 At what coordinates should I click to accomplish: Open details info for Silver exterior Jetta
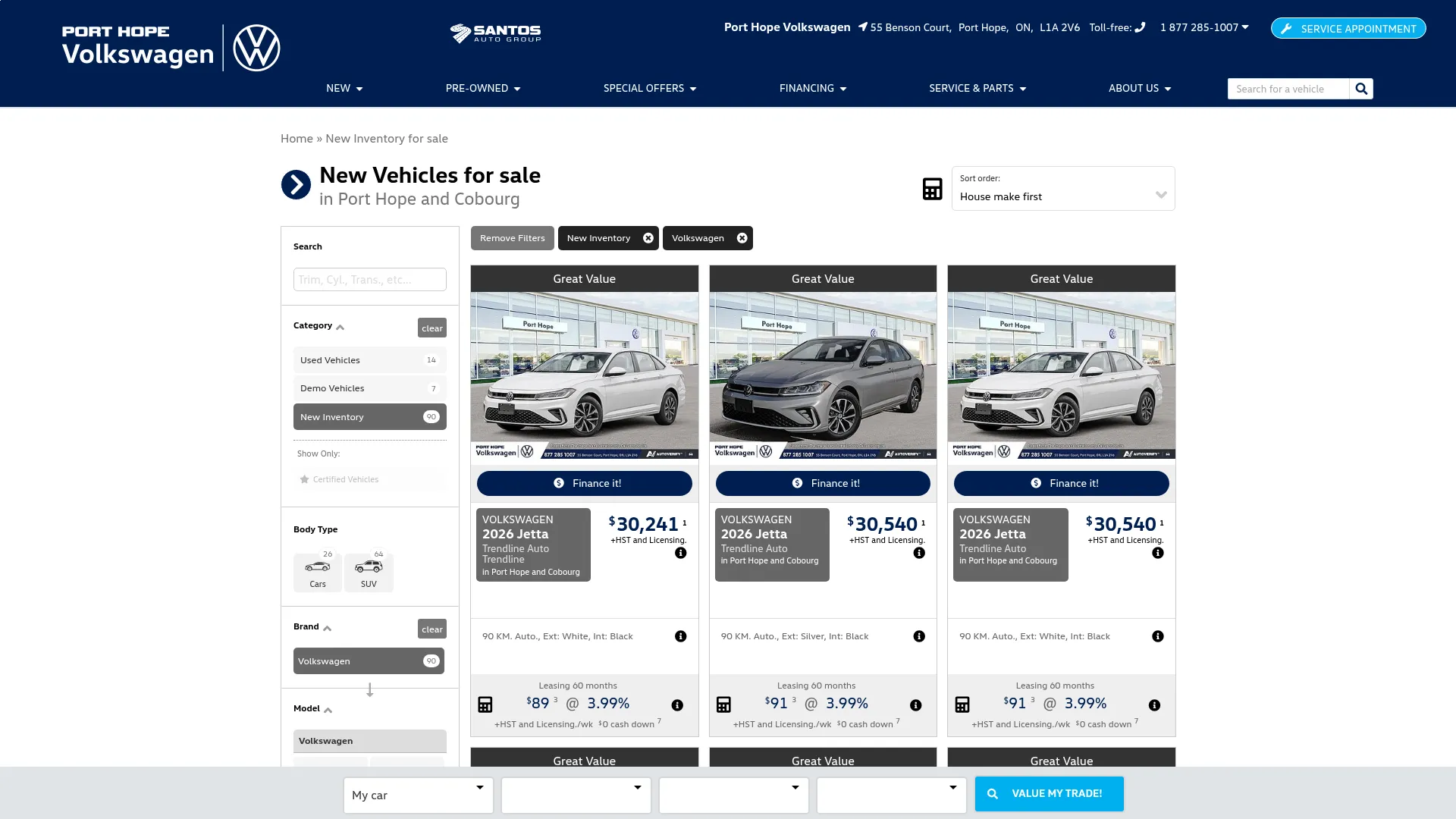coord(919,636)
